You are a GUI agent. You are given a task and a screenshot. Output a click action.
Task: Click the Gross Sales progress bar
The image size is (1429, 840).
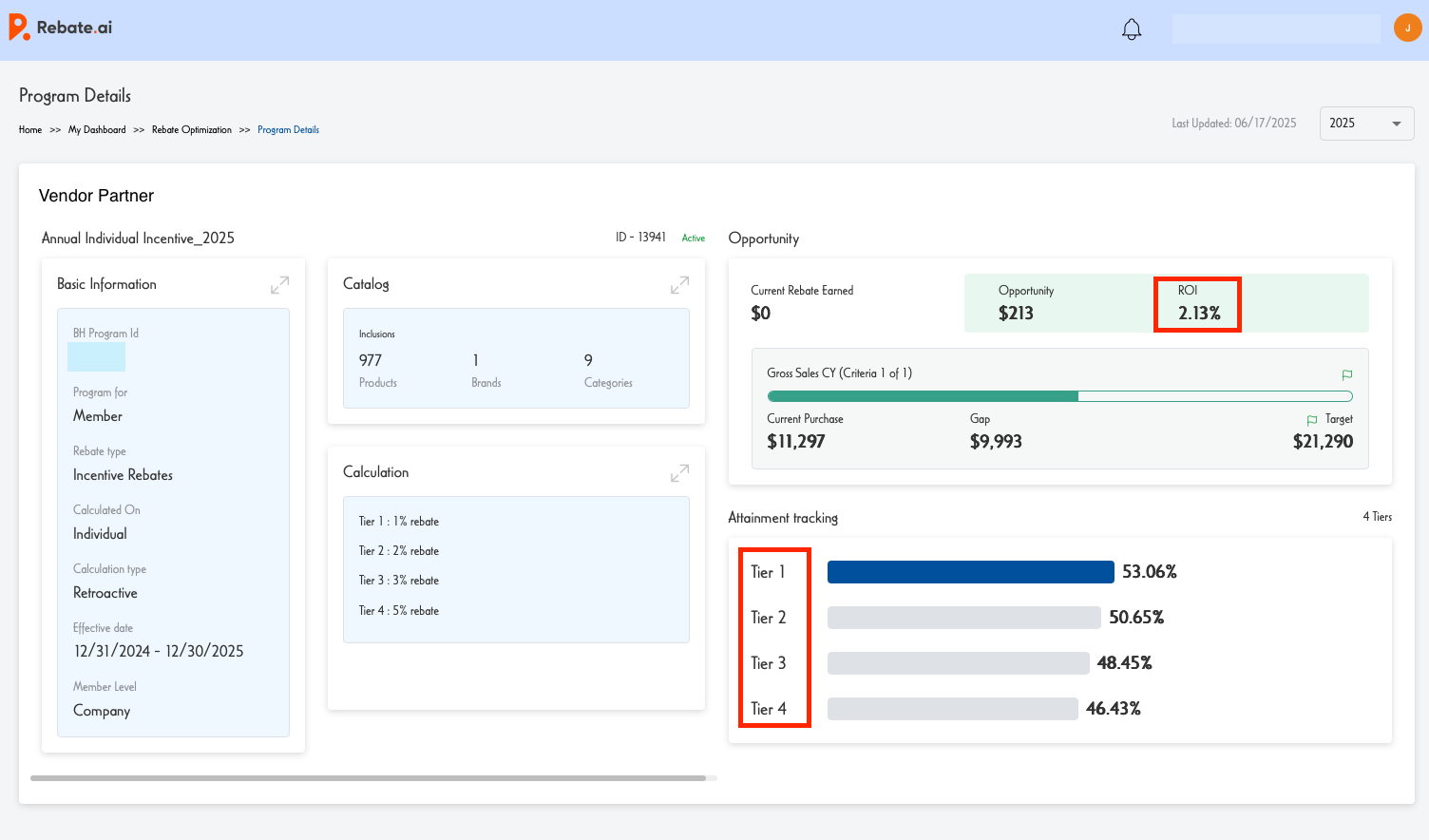coord(1058,396)
